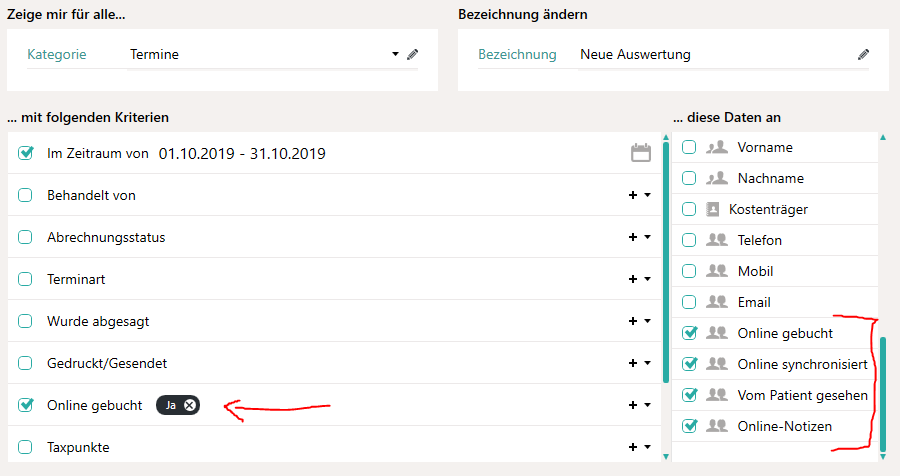900x476 pixels.
Task: Expand the Gedruckt/Gesendet dropdown arrow
Action: pyautogui.click(x=647, y=363)
